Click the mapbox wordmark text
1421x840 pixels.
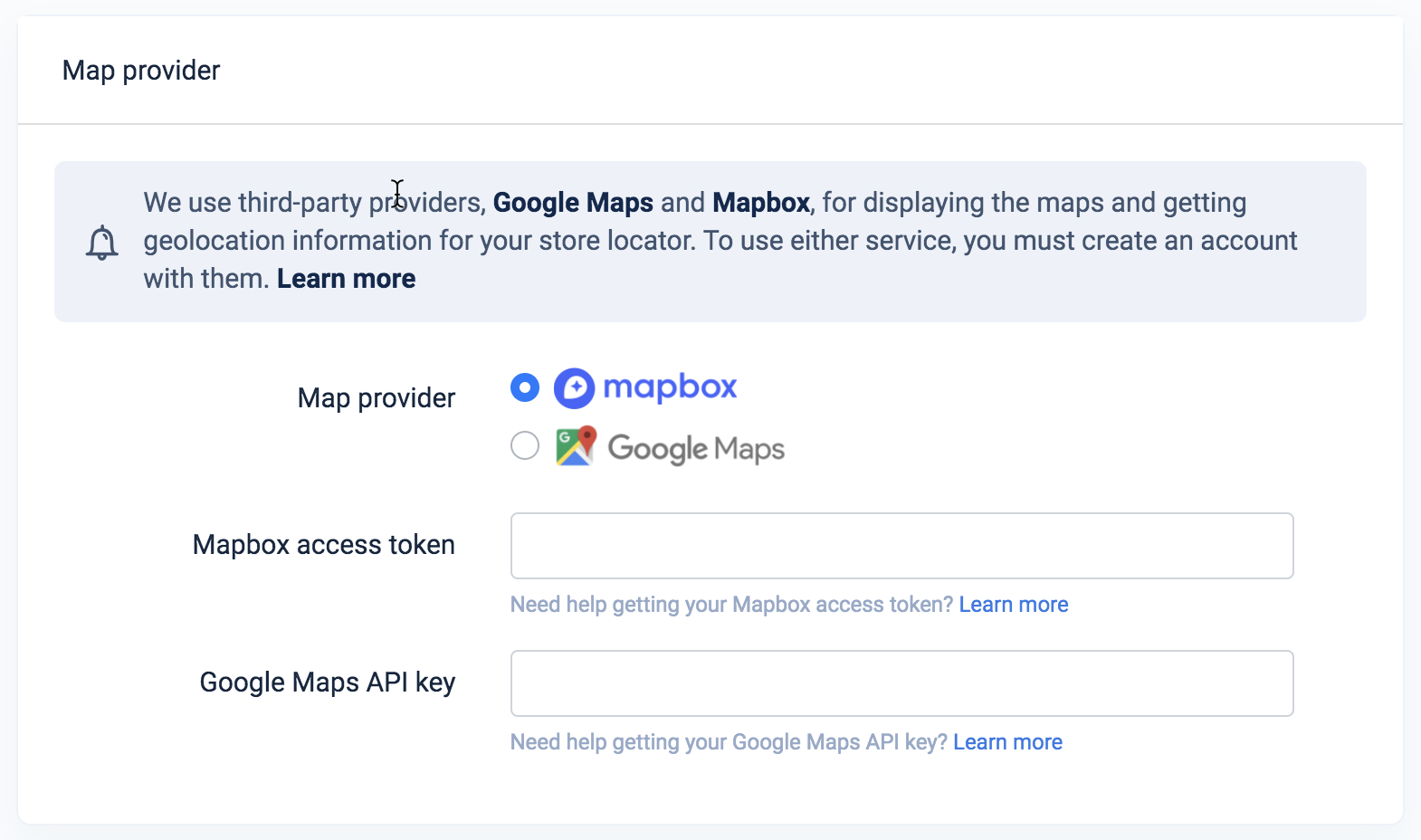[x=670, y=387]
